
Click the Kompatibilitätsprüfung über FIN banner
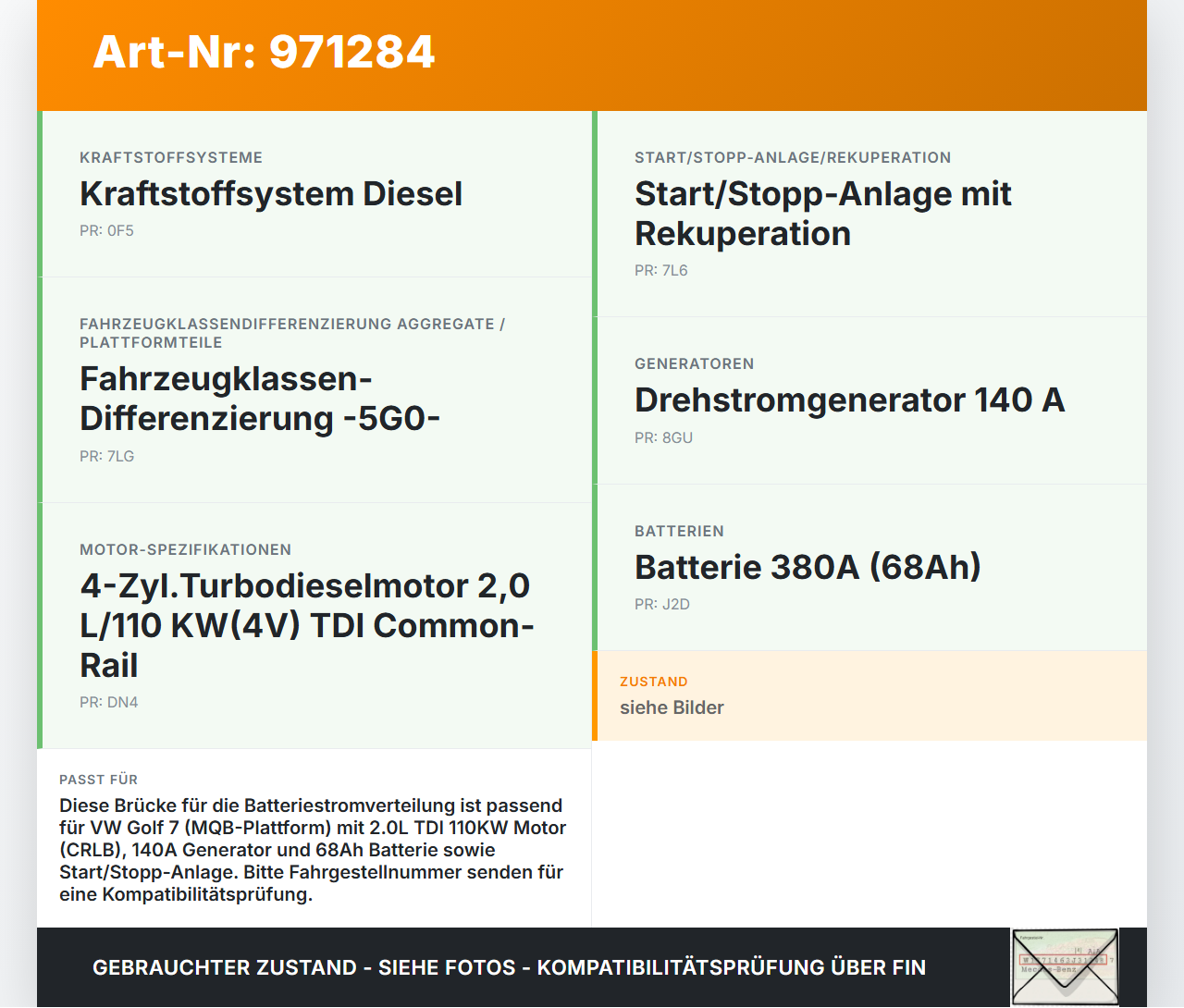click(x=509, y=967)
